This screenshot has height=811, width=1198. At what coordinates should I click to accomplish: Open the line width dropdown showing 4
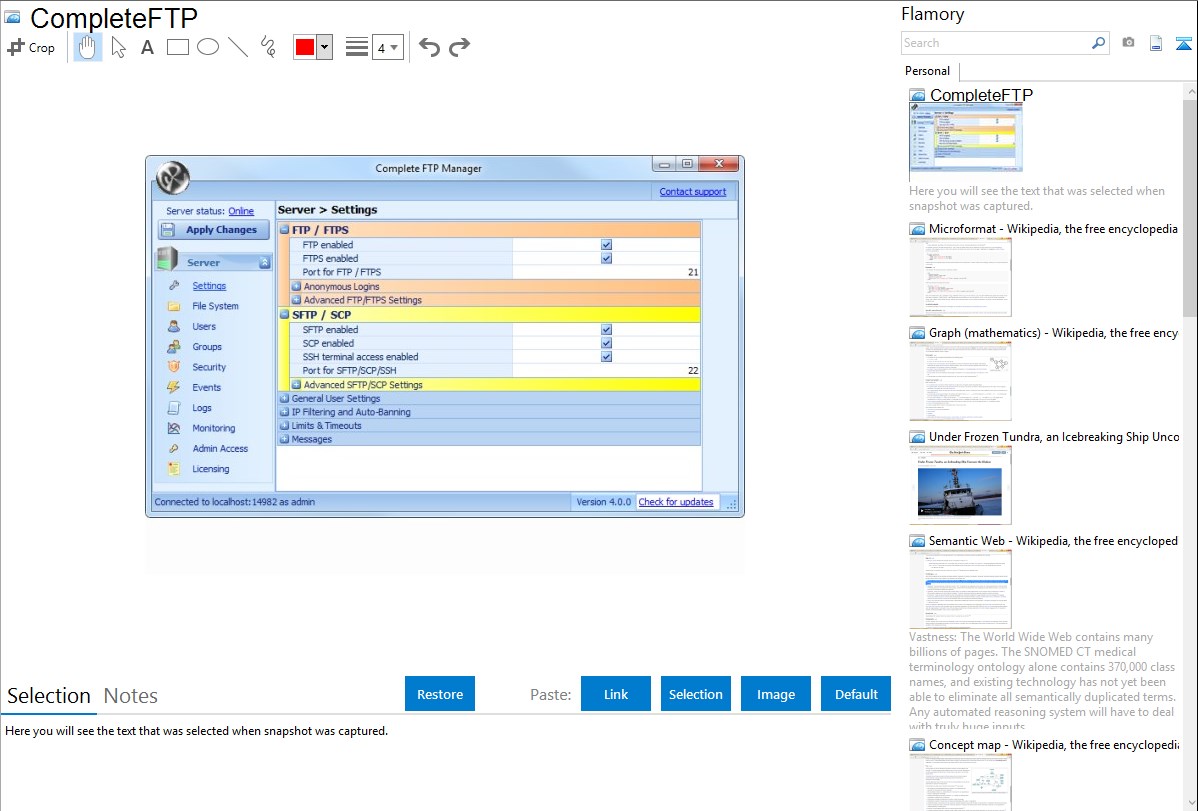point(388,47)
